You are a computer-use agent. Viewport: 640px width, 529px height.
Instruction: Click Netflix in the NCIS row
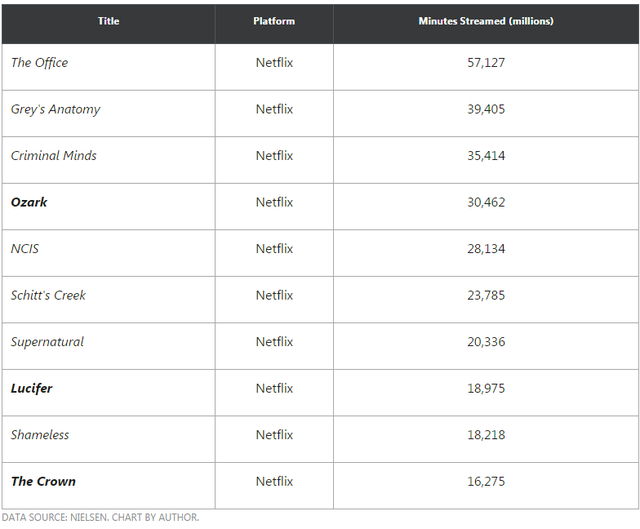pyautogui.click(x=274, y=249)
